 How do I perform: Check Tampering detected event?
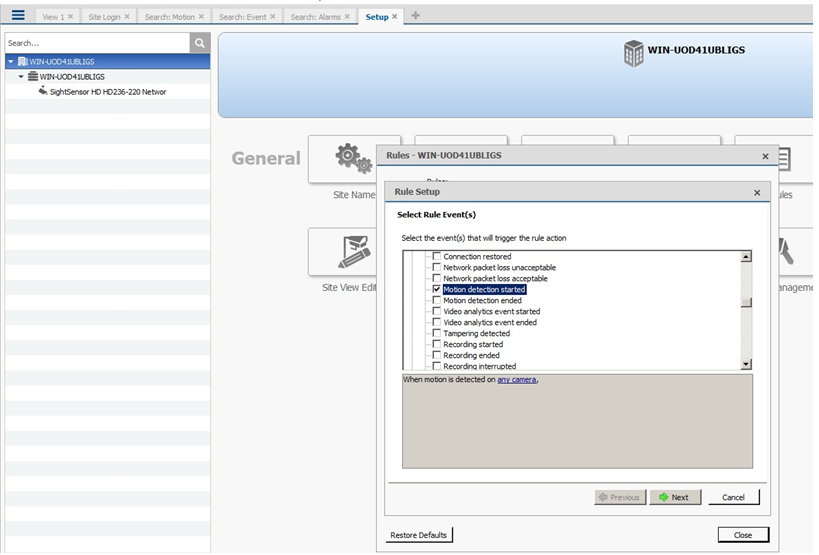[437, 333]
